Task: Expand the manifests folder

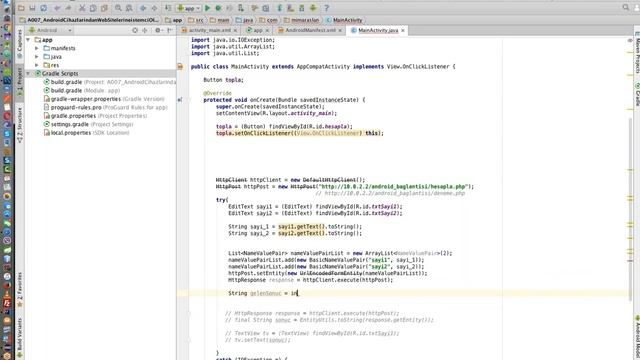Action: pos(37,48)
